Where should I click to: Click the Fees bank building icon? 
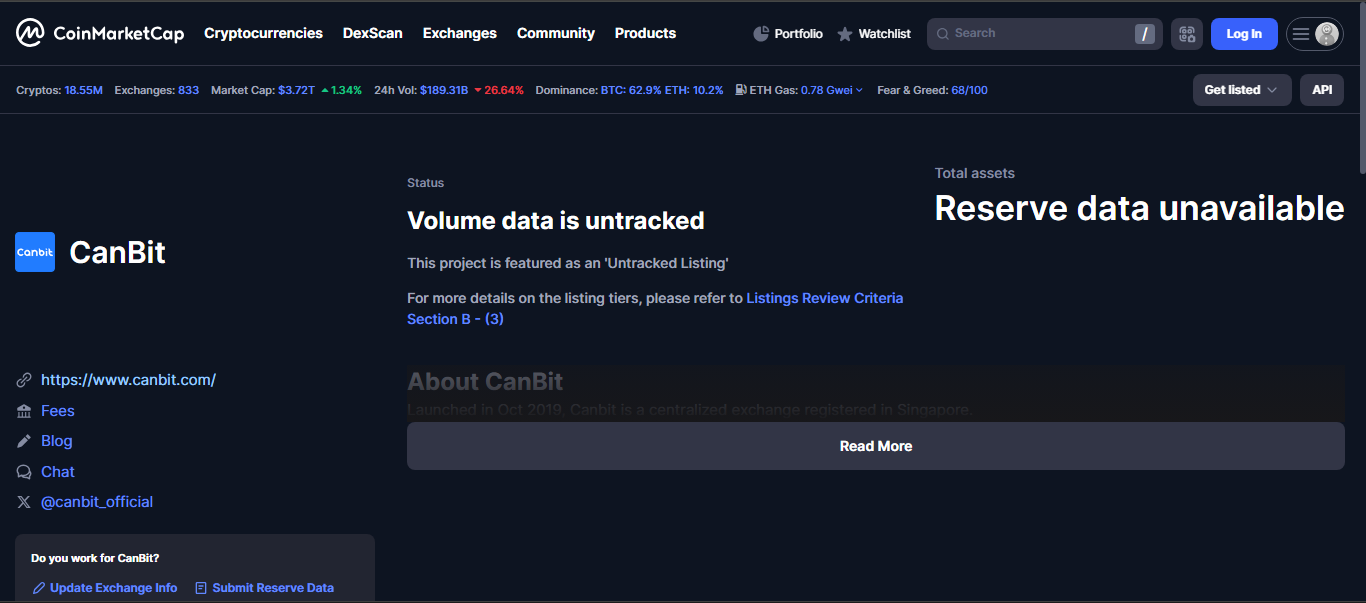pos(24,411)
